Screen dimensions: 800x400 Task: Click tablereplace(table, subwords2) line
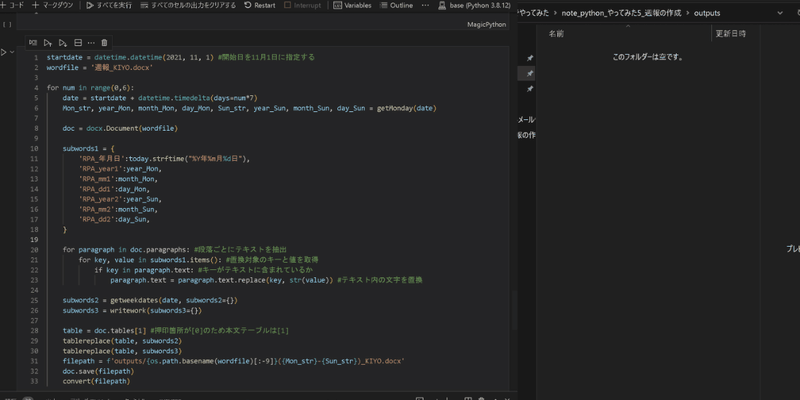(x=122, y=341)
